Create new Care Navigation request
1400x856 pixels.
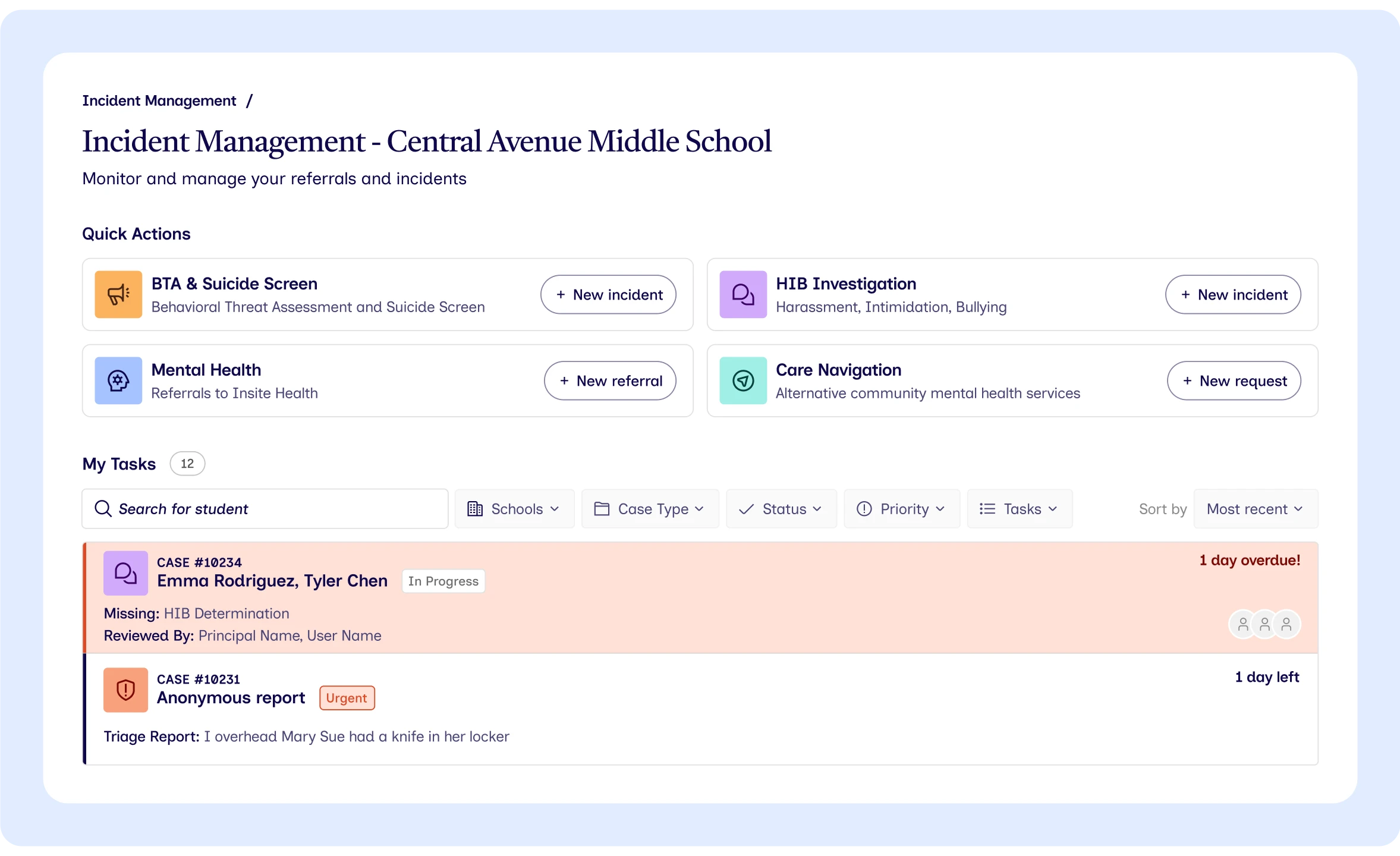click(1234, 380)
